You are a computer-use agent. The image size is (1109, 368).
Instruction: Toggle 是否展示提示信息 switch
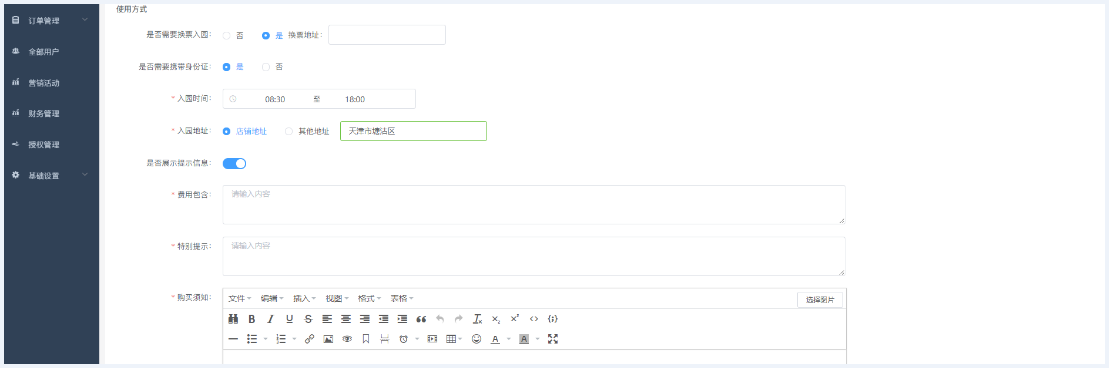[234, 163]
